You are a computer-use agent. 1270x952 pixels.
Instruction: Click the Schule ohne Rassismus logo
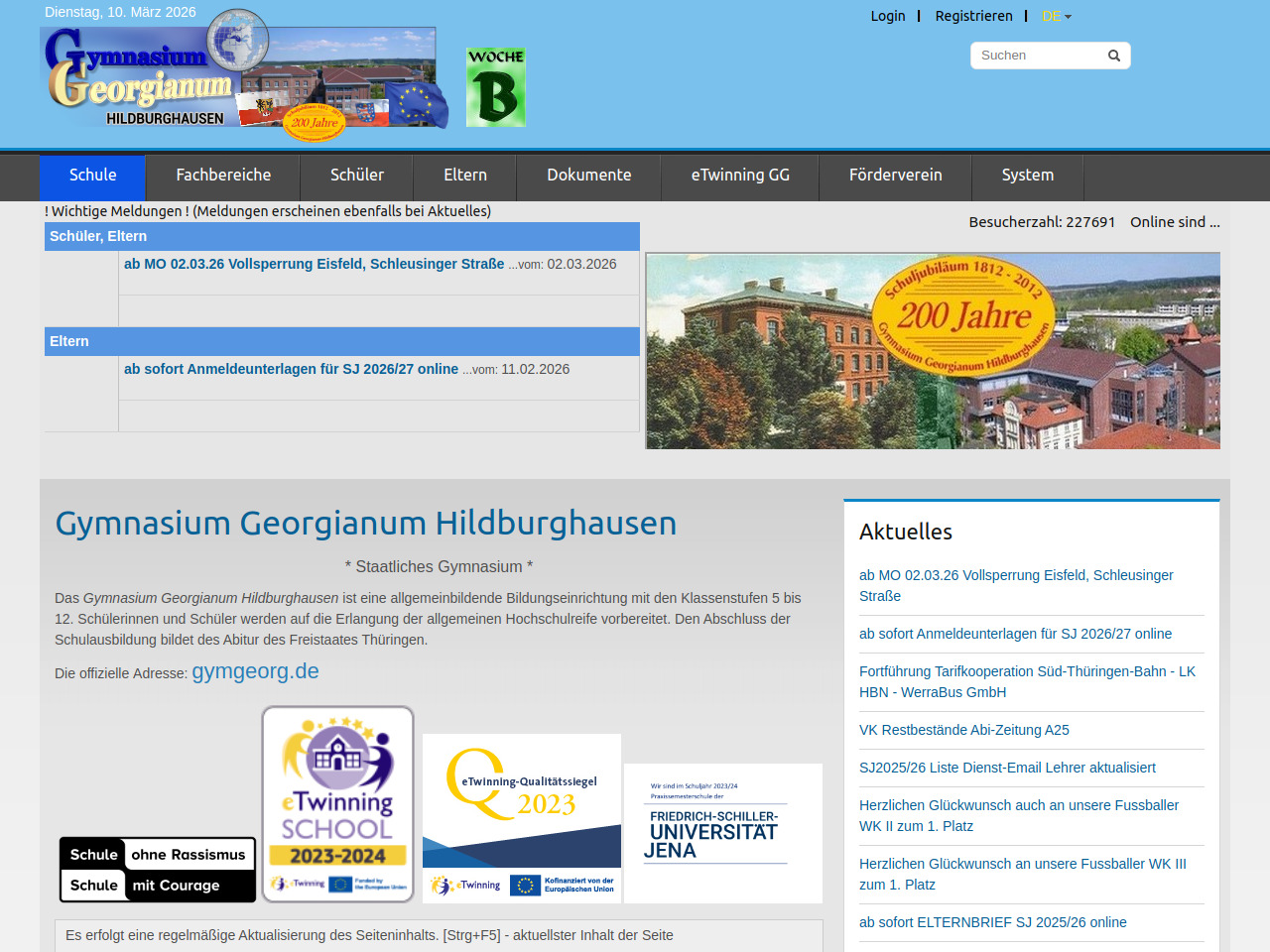click(x=158, y=870)
